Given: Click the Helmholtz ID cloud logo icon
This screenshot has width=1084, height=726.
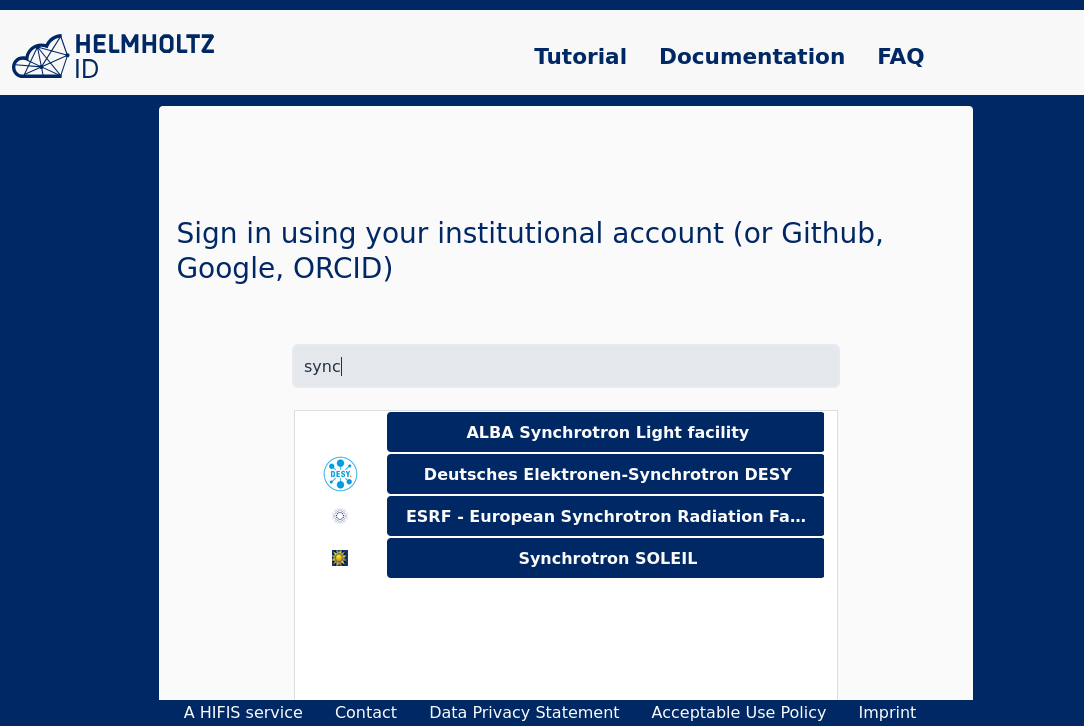Looking at the screenshot, I should (x=41, y=57).
